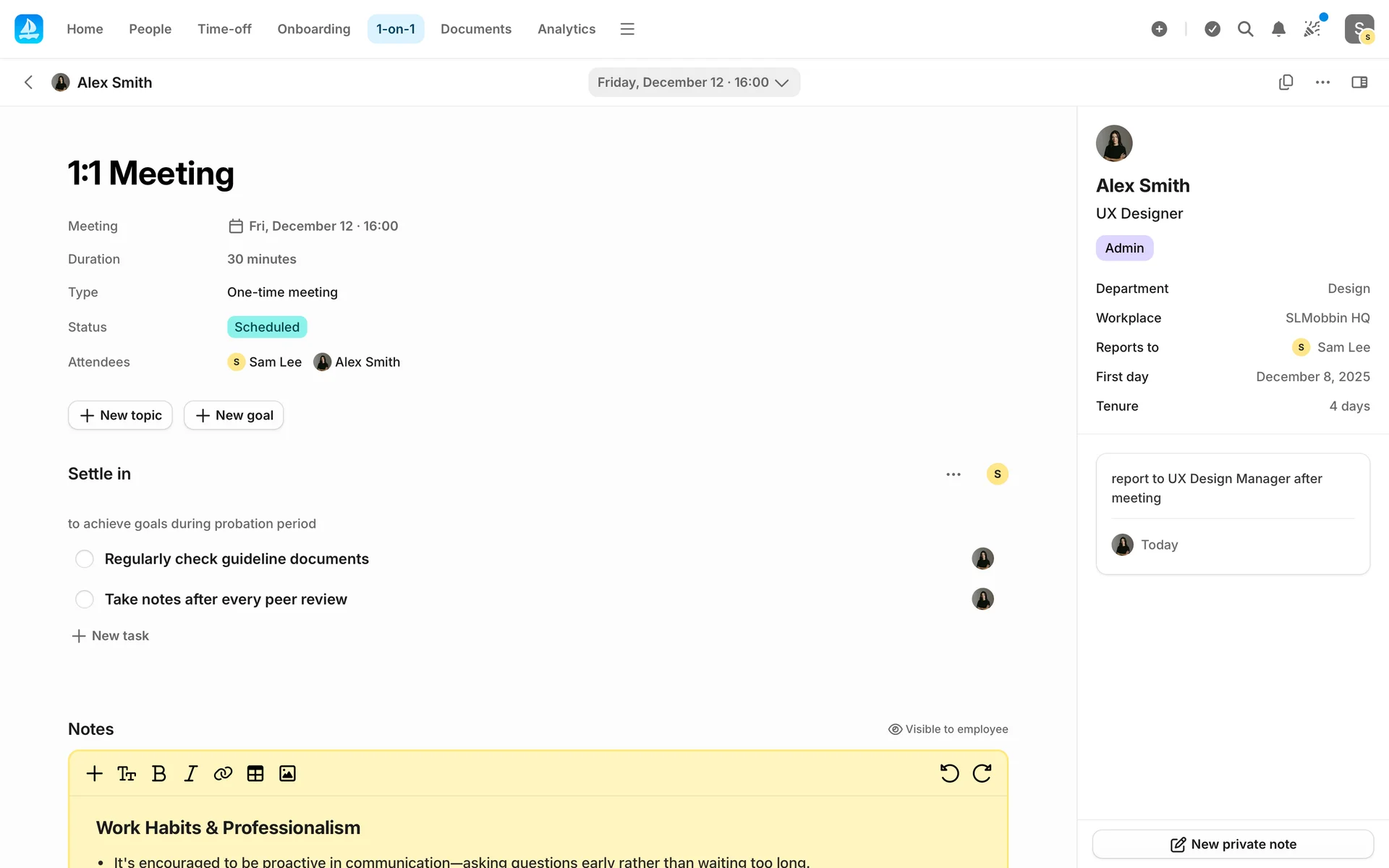This screenshot has height=868, width=1389.
Task: Toggle the Visible to employee setting
Action: tap(948, 729)
